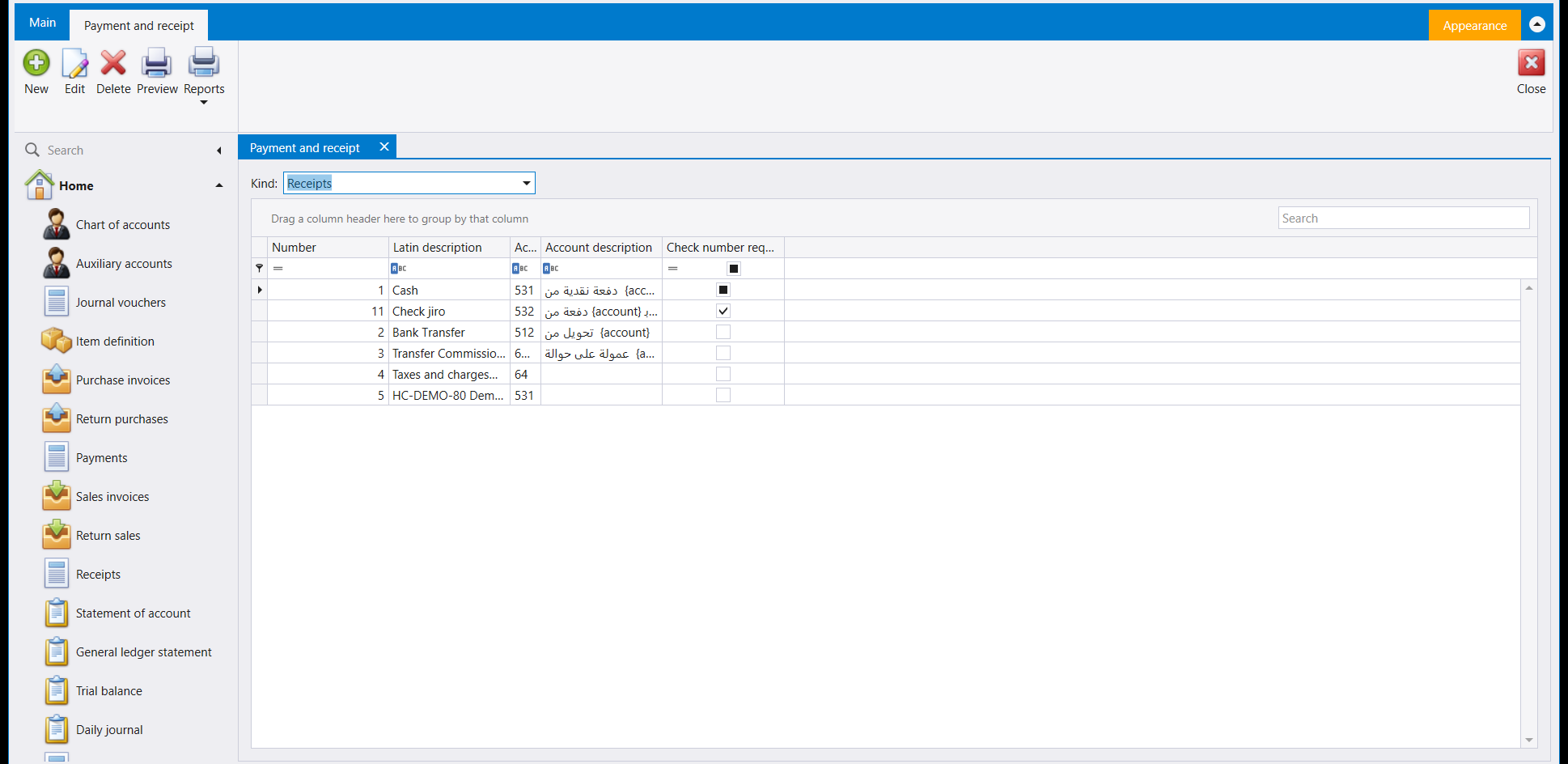Open Payments in sidebar
This screenshot has height=764, width=1568.
coord(101,458)
